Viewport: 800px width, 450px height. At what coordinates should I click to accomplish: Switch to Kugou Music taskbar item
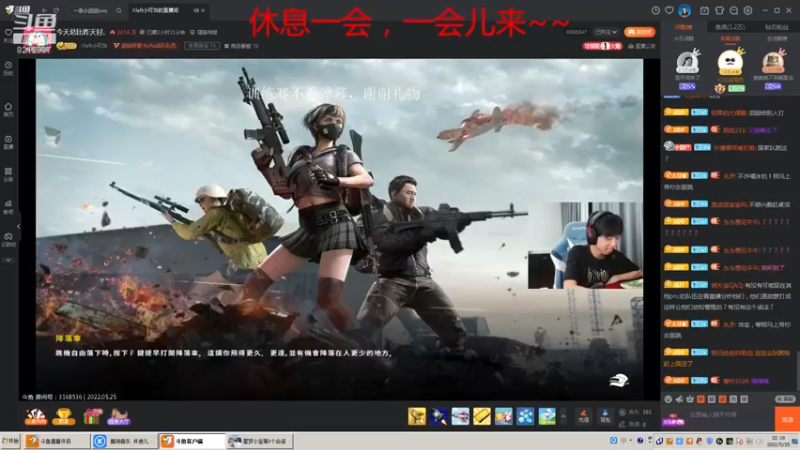pyautogui.click(x=124, y=441)
